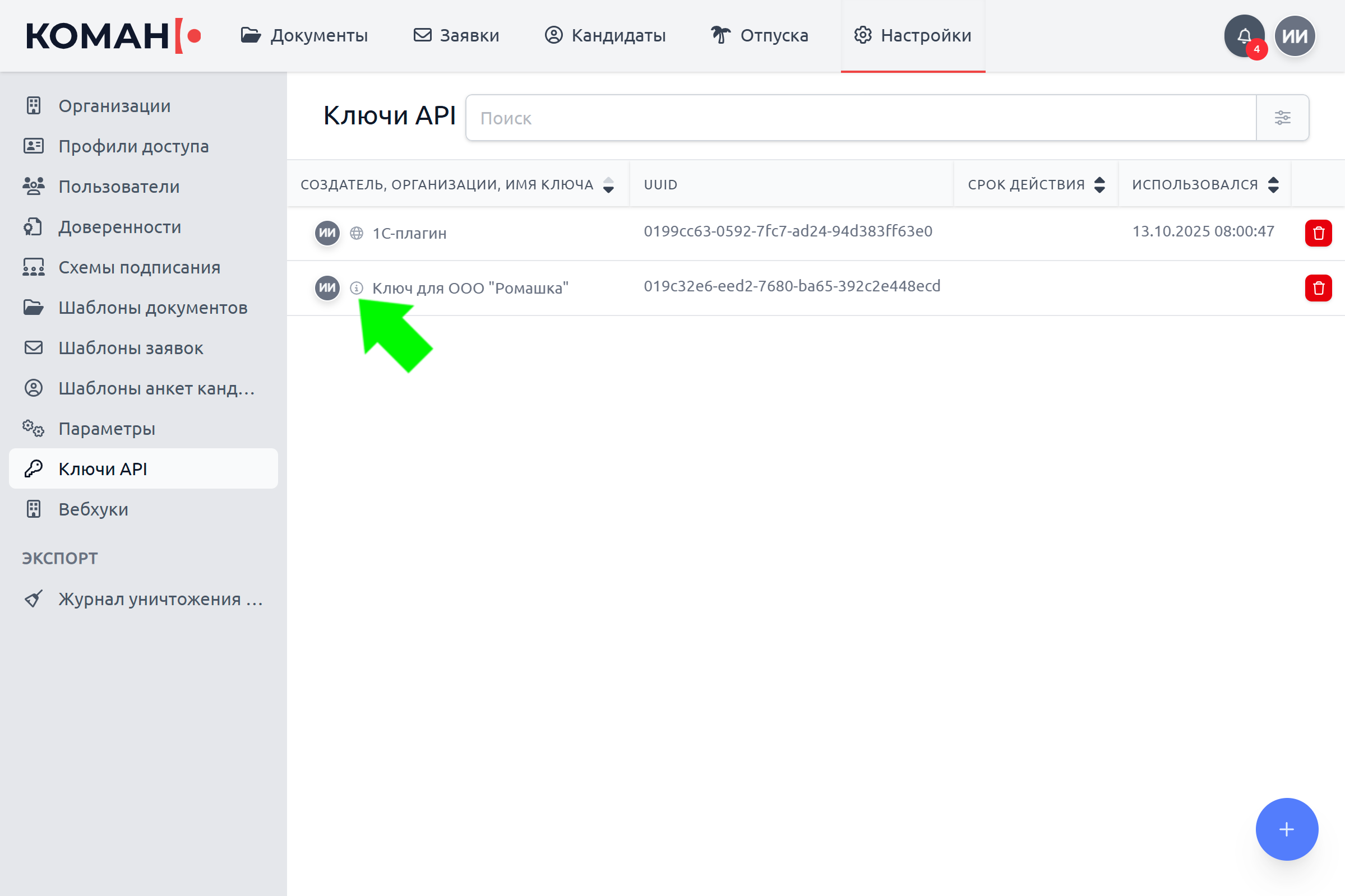Open Вебхуки in the sidebar
The height and width of the screenshot is (896, 1345).
tap(93, 509)
